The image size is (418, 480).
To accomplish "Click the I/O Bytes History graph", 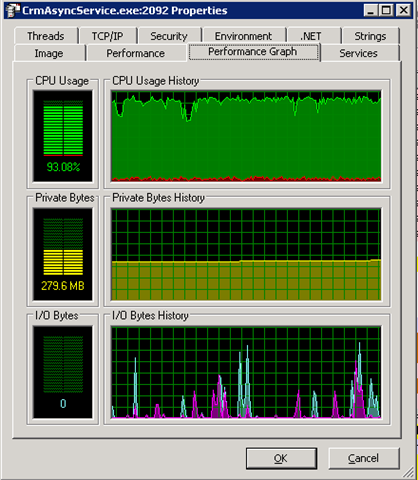I will 246,372.
